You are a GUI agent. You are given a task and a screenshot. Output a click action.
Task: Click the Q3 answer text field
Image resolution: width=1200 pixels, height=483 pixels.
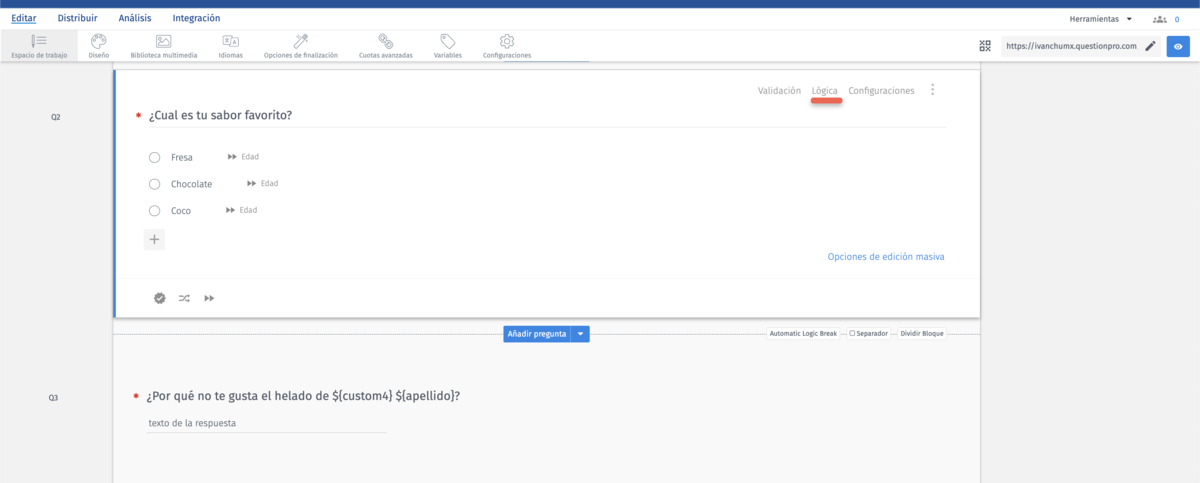[x=266, y=423]
